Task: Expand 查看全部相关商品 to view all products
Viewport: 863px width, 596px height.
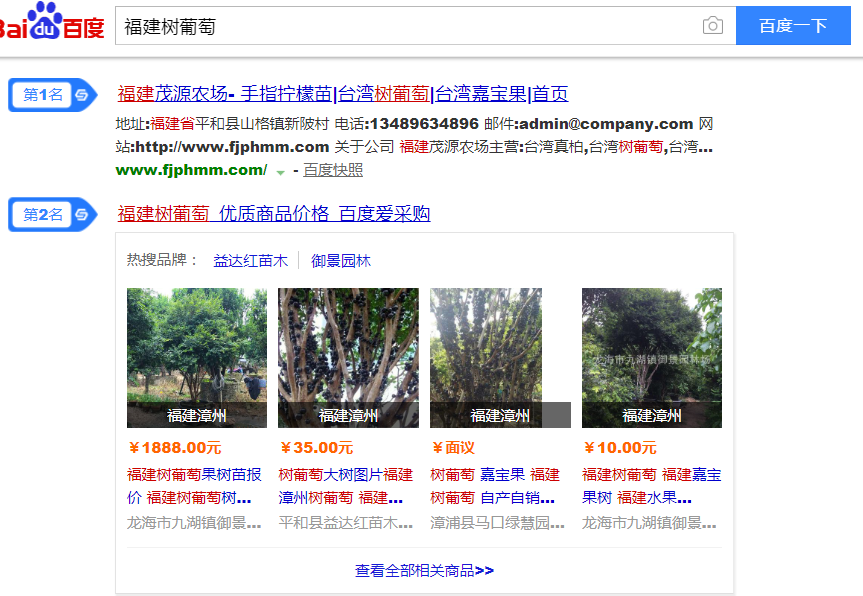Action: 424,571
